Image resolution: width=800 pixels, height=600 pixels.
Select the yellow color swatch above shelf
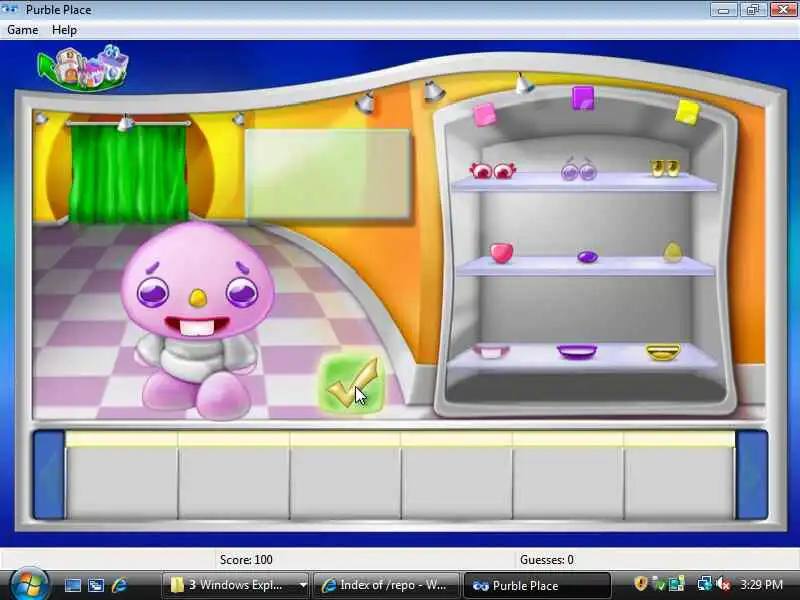click(687, 112)
